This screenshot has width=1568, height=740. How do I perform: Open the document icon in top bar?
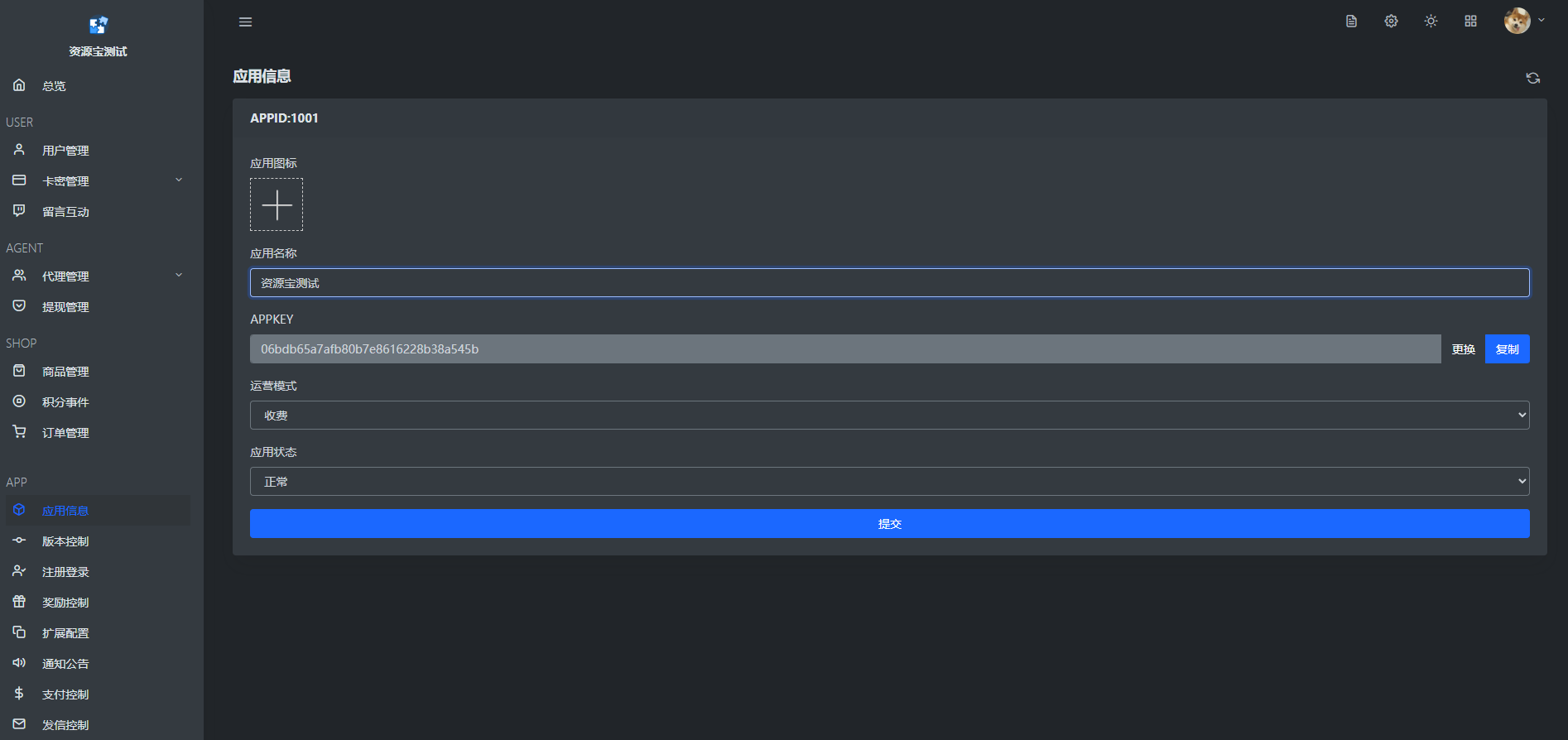1351,22
